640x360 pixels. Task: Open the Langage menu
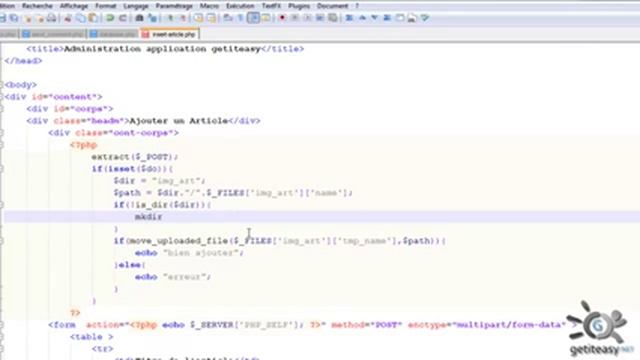point(136,6)
